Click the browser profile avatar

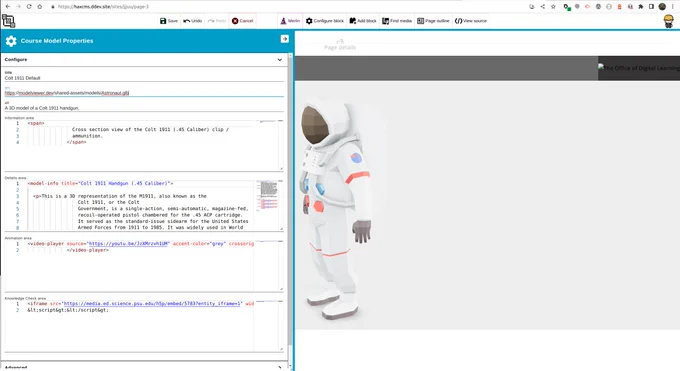pyautogui.click(x=662, y=7)
